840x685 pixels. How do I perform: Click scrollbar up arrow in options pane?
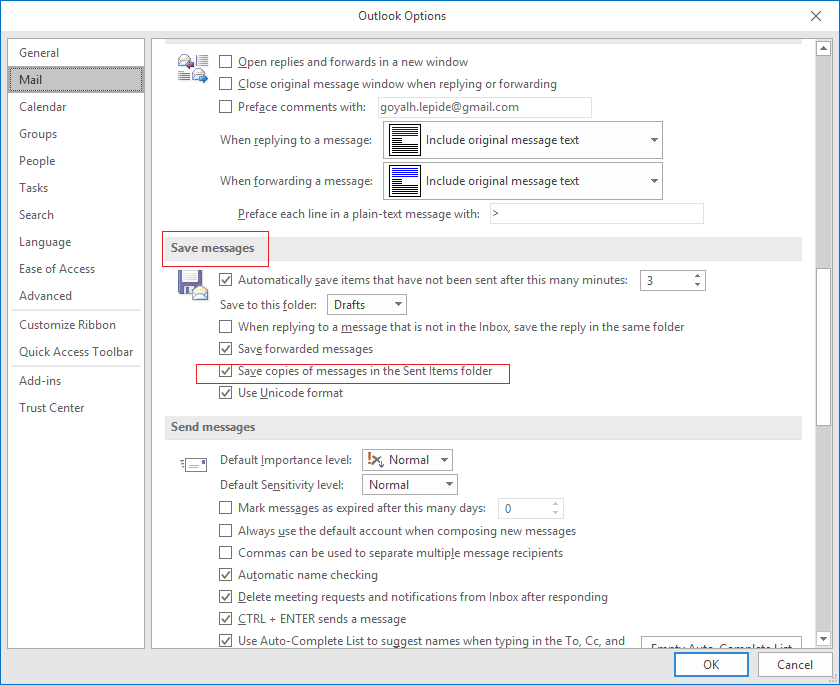coord(823,49)
